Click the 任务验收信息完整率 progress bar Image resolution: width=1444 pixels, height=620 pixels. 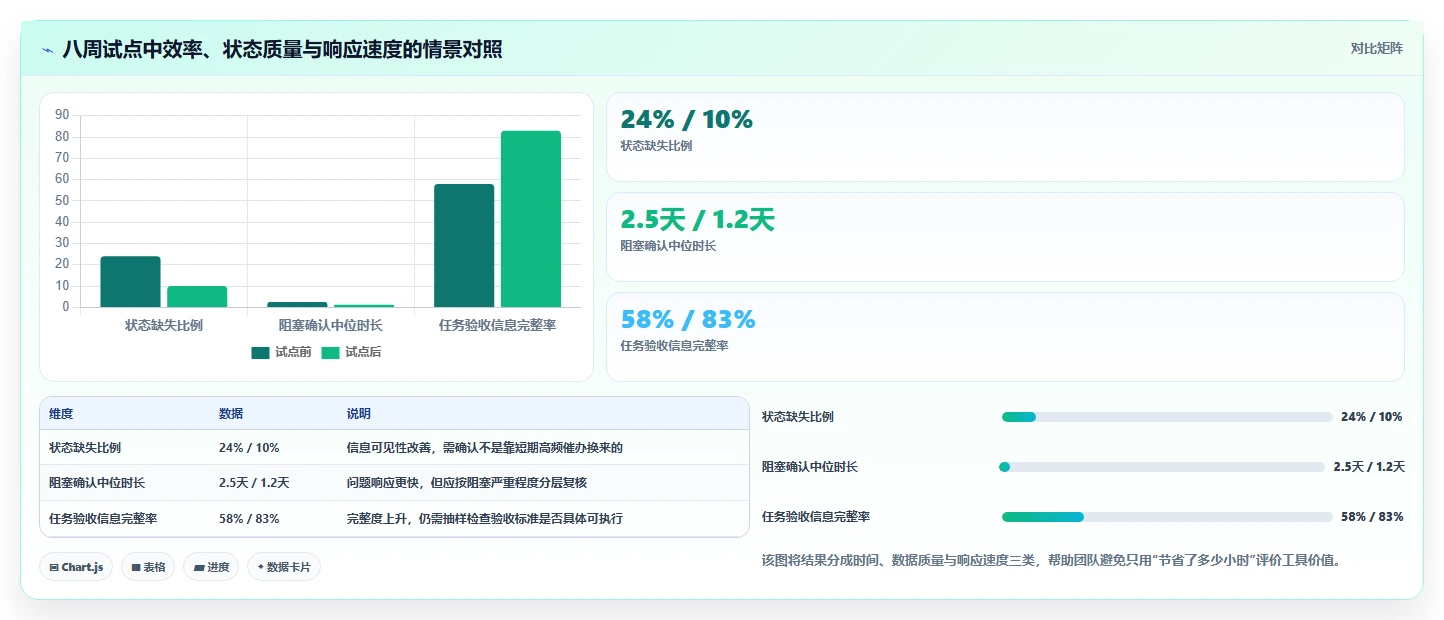(1167, 517)
